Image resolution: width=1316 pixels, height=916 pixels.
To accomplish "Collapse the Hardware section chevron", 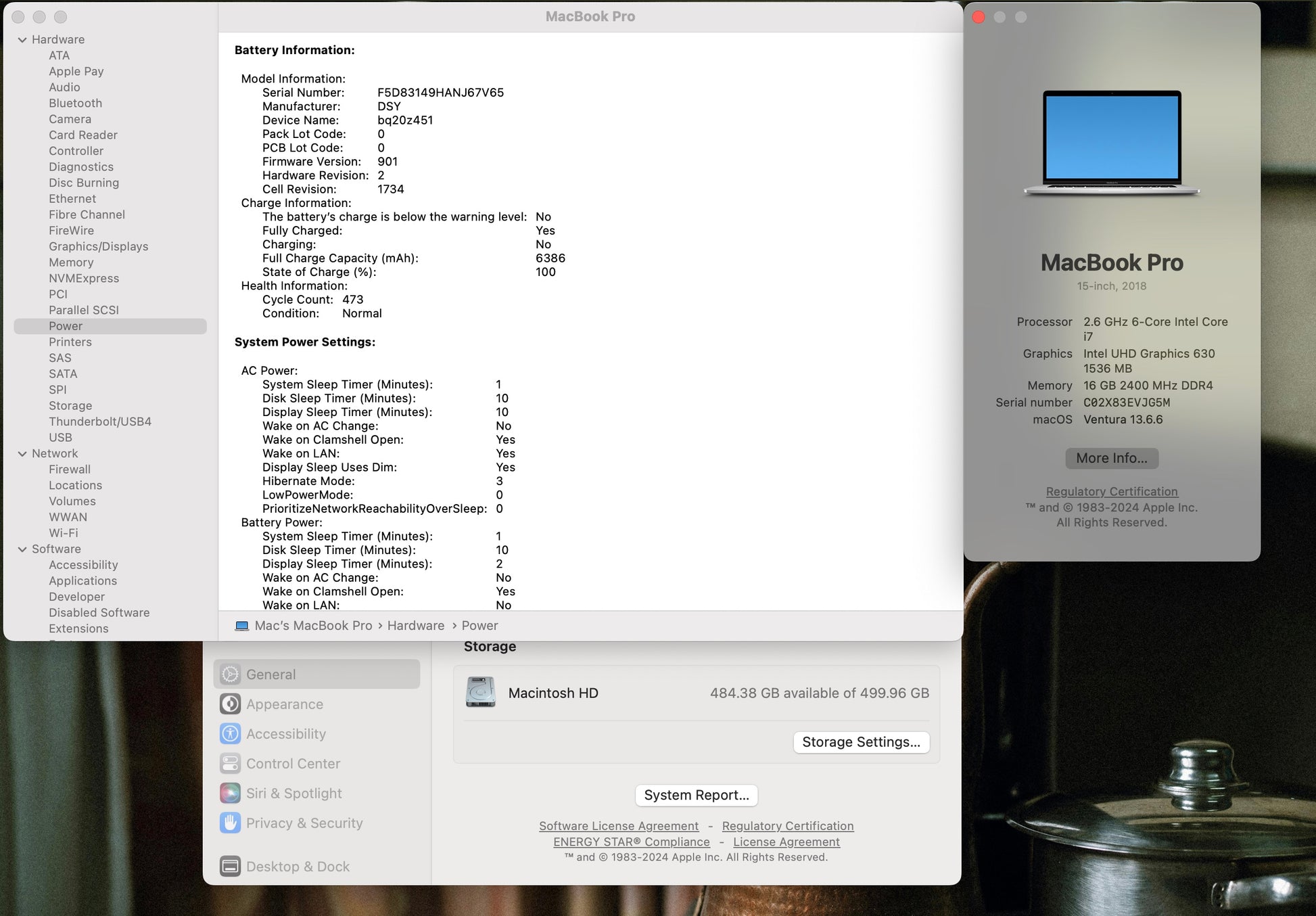I will pos(22,40).
